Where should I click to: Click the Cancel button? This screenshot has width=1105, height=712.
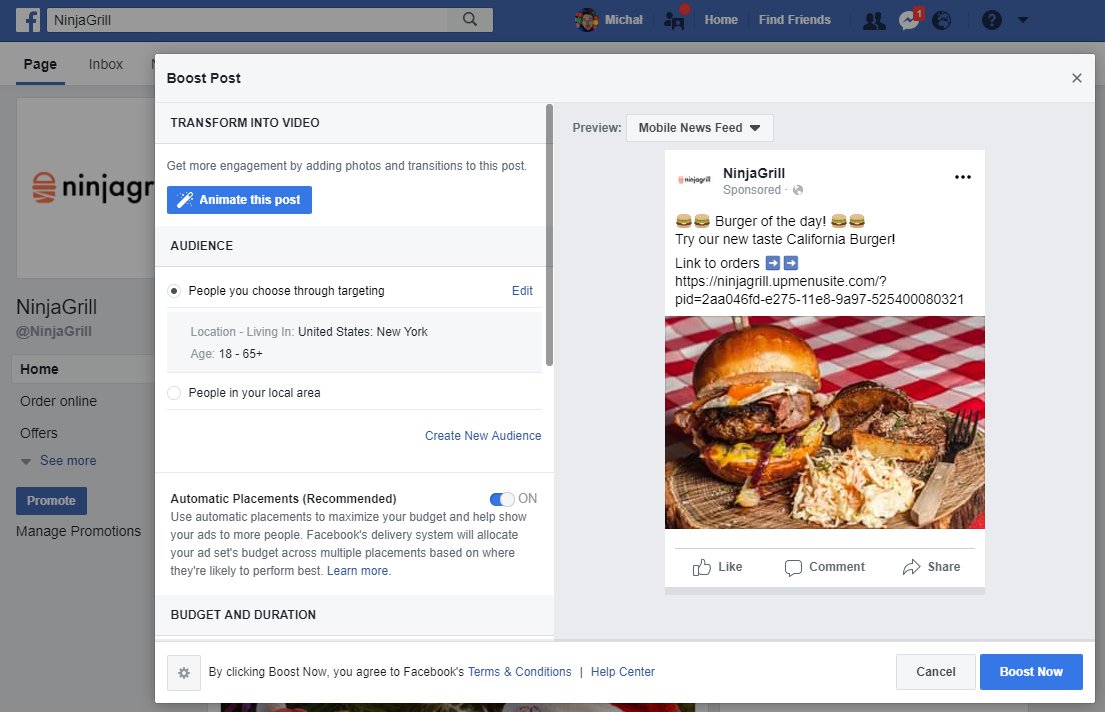935,672
